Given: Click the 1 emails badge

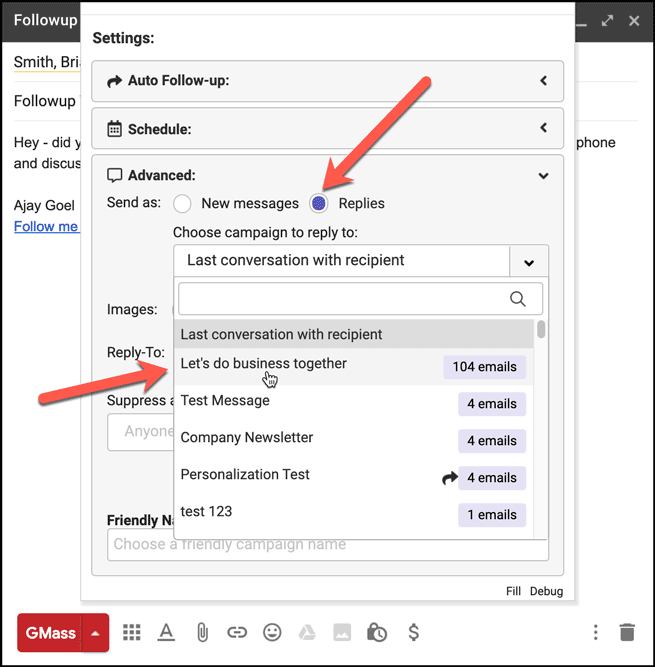Looking at the screenshot, I should tap(492, 515).
